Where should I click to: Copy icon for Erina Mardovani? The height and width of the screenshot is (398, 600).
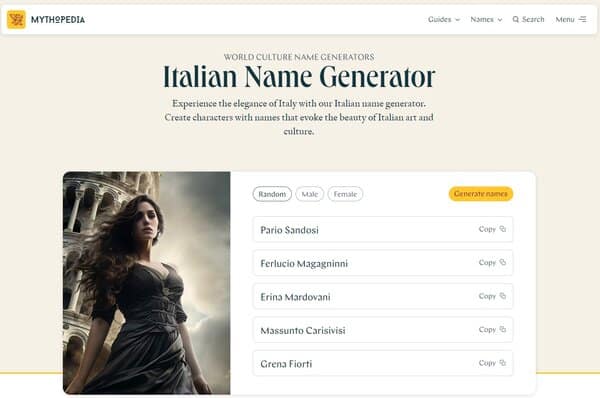point(503,296)
